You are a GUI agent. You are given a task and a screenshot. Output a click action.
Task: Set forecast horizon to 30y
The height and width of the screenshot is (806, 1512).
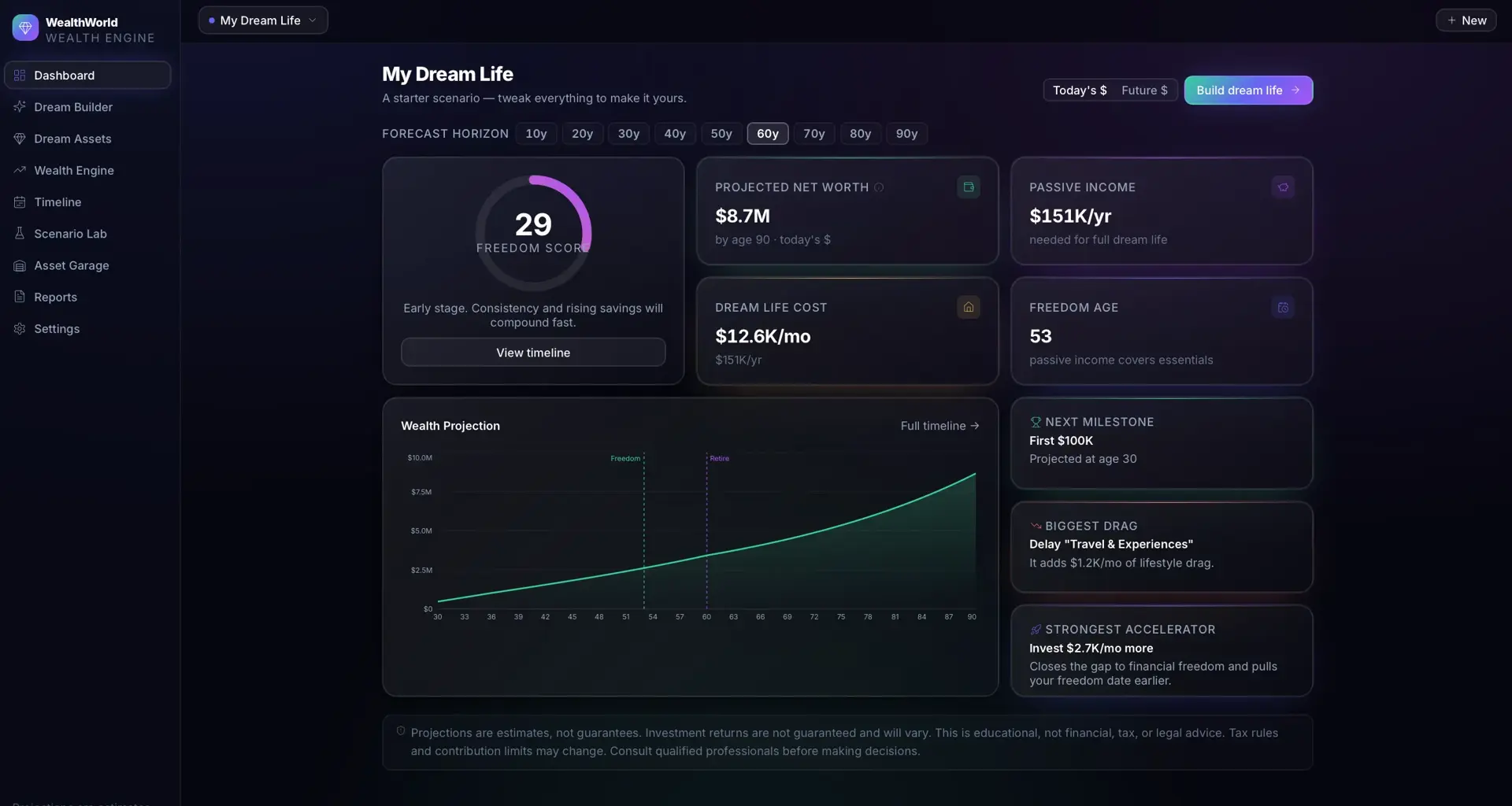coord(628,134)
